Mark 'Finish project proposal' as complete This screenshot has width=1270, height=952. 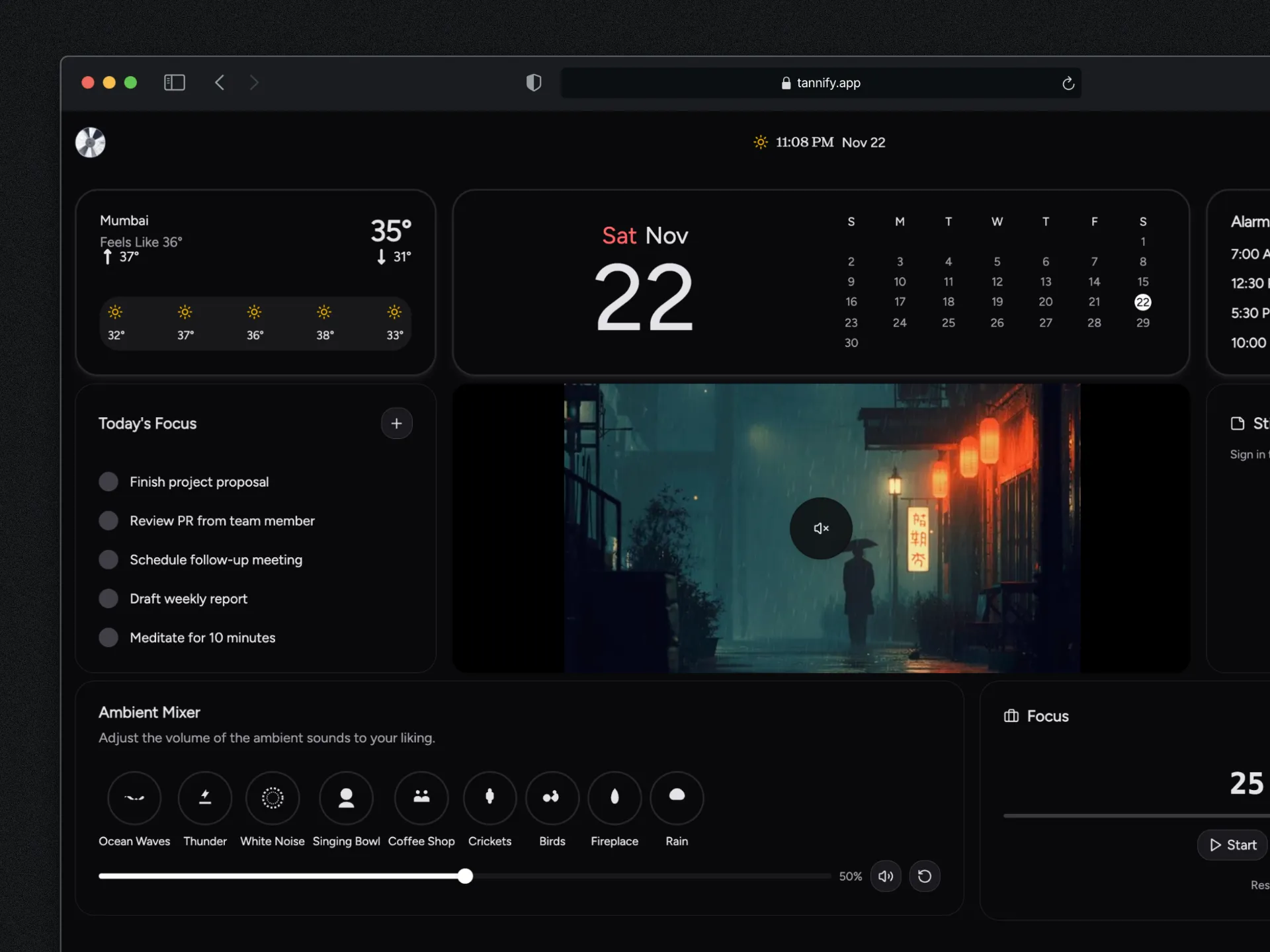pyautogui.click(x=108, y=481)
